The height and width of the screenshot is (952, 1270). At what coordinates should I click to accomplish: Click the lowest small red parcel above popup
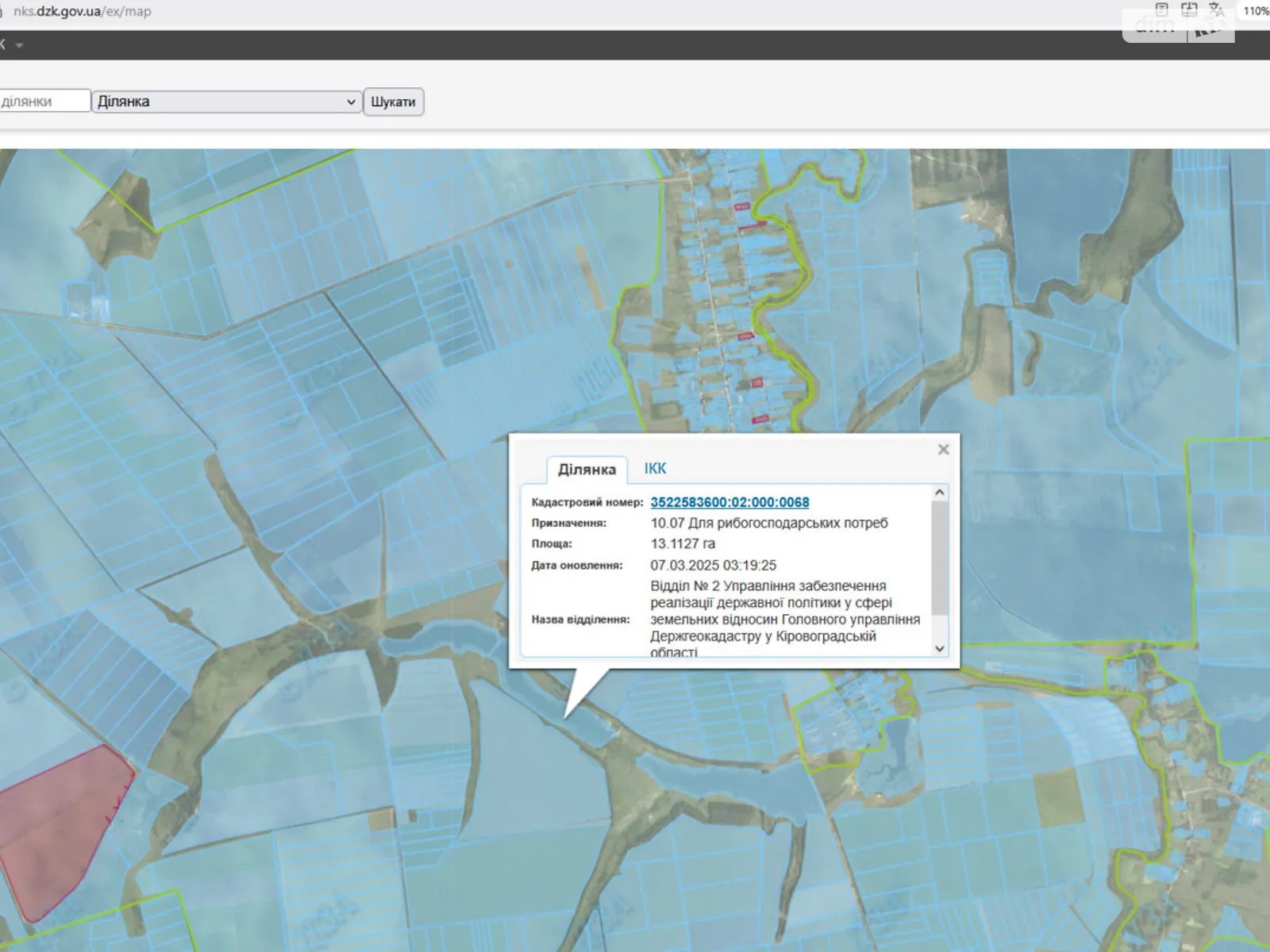click(760, 419)
